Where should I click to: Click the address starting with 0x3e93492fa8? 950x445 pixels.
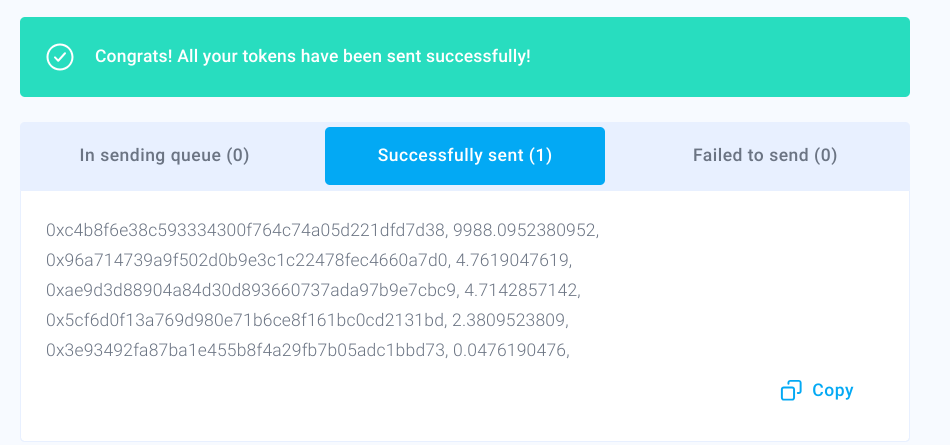point(245,350)
